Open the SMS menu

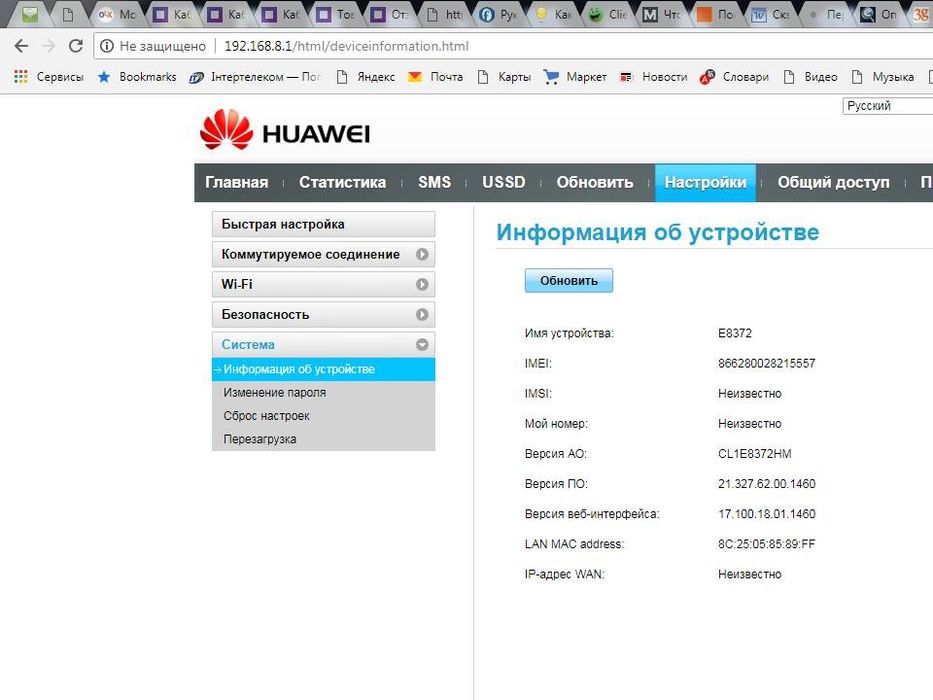tap(434, 182)
